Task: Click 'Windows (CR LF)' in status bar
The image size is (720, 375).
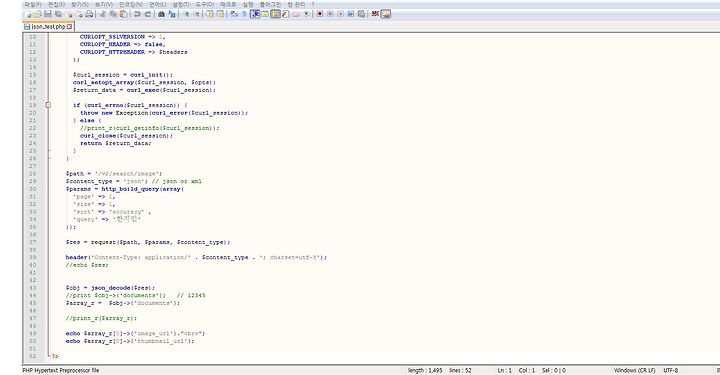Action: pos(635,370)
